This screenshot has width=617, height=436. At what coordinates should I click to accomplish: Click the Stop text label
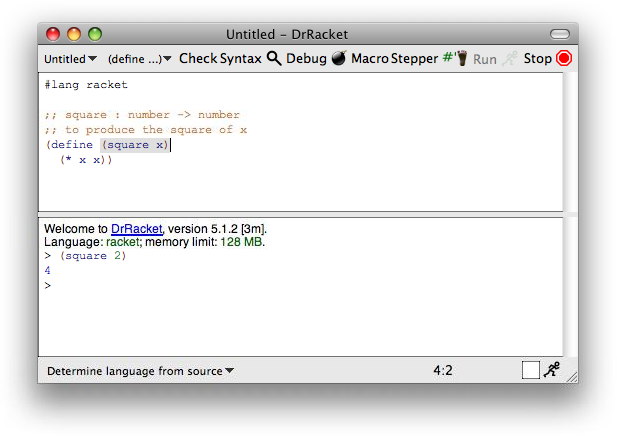[537, 59]
